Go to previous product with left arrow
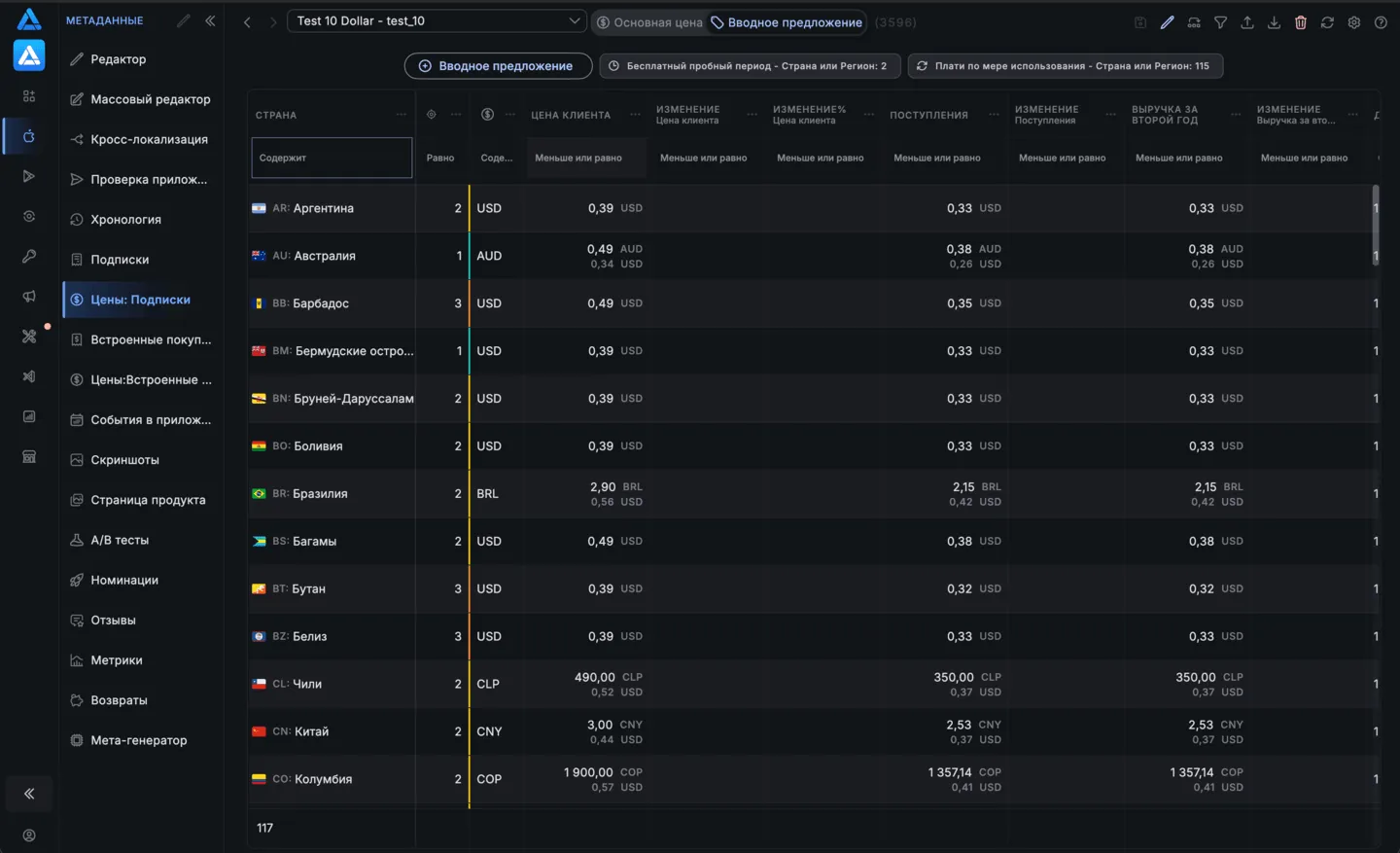The height and width of the screenshot is (853, 1400). [247, 22]
